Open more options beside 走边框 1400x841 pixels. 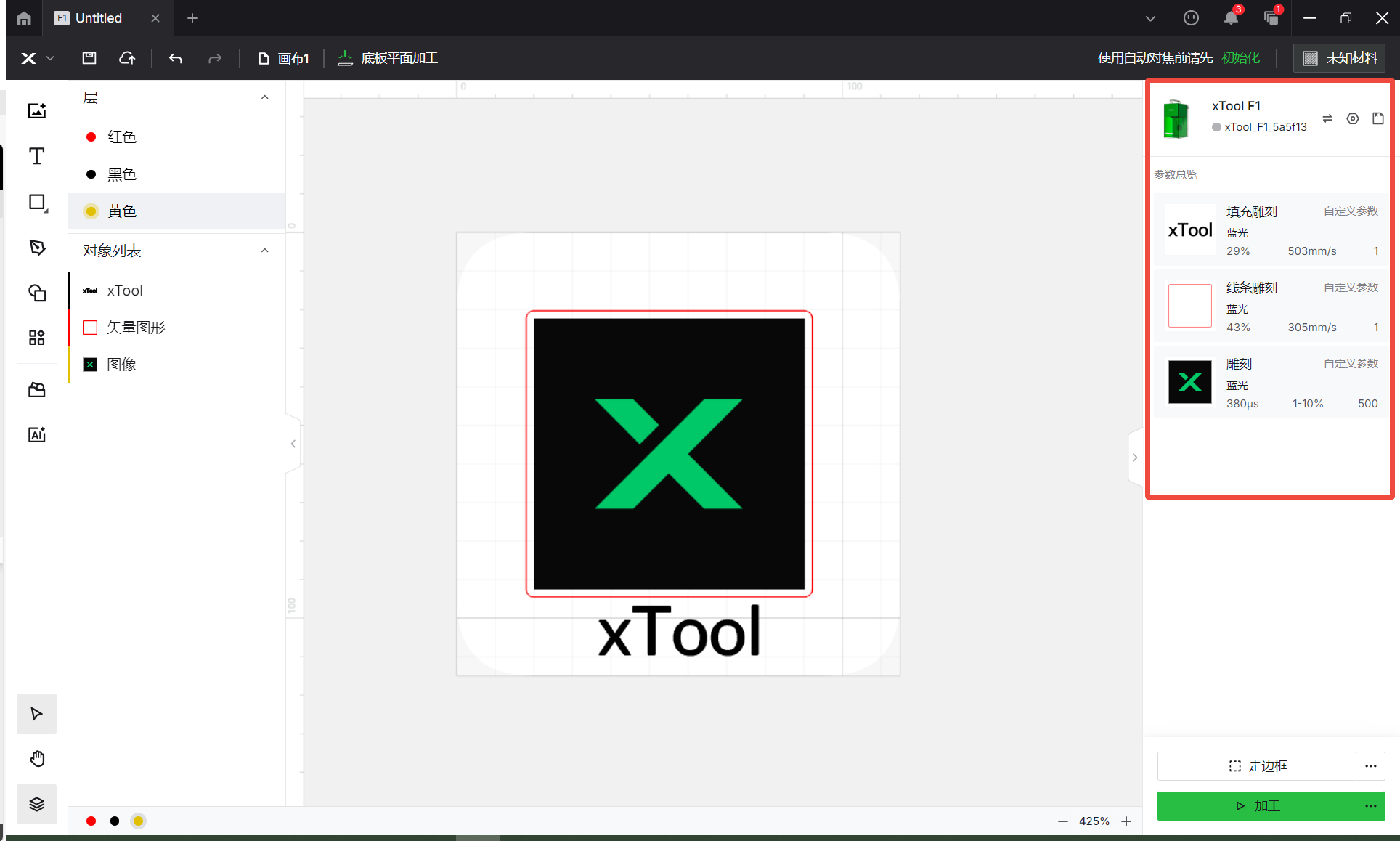tap(1371, 766)
